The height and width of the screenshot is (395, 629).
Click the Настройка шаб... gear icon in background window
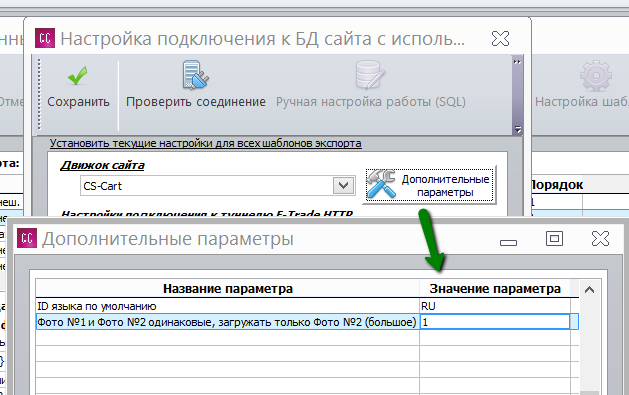(x=596, y=75)
